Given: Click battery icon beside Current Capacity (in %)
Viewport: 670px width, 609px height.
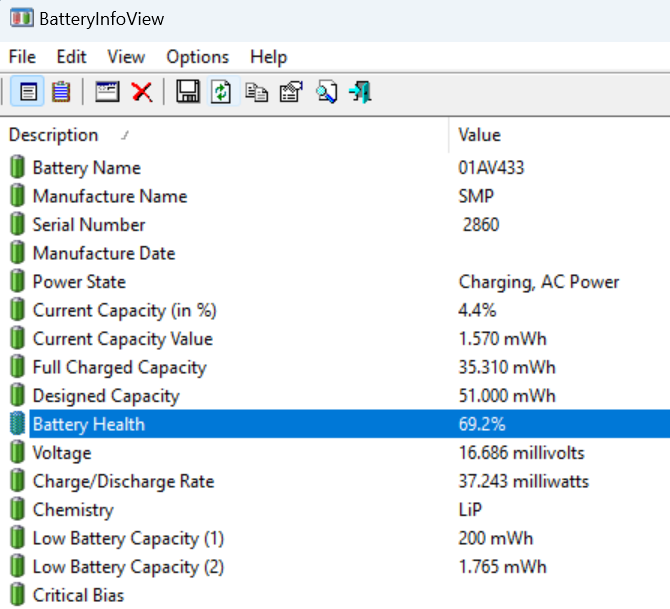Looking at the screenshot, I should 17,310.
